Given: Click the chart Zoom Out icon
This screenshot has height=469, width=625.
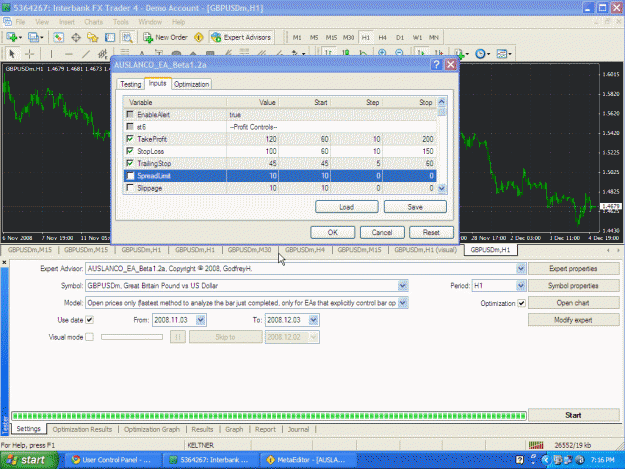Looking at the screenshot, I should coord(399,53).
